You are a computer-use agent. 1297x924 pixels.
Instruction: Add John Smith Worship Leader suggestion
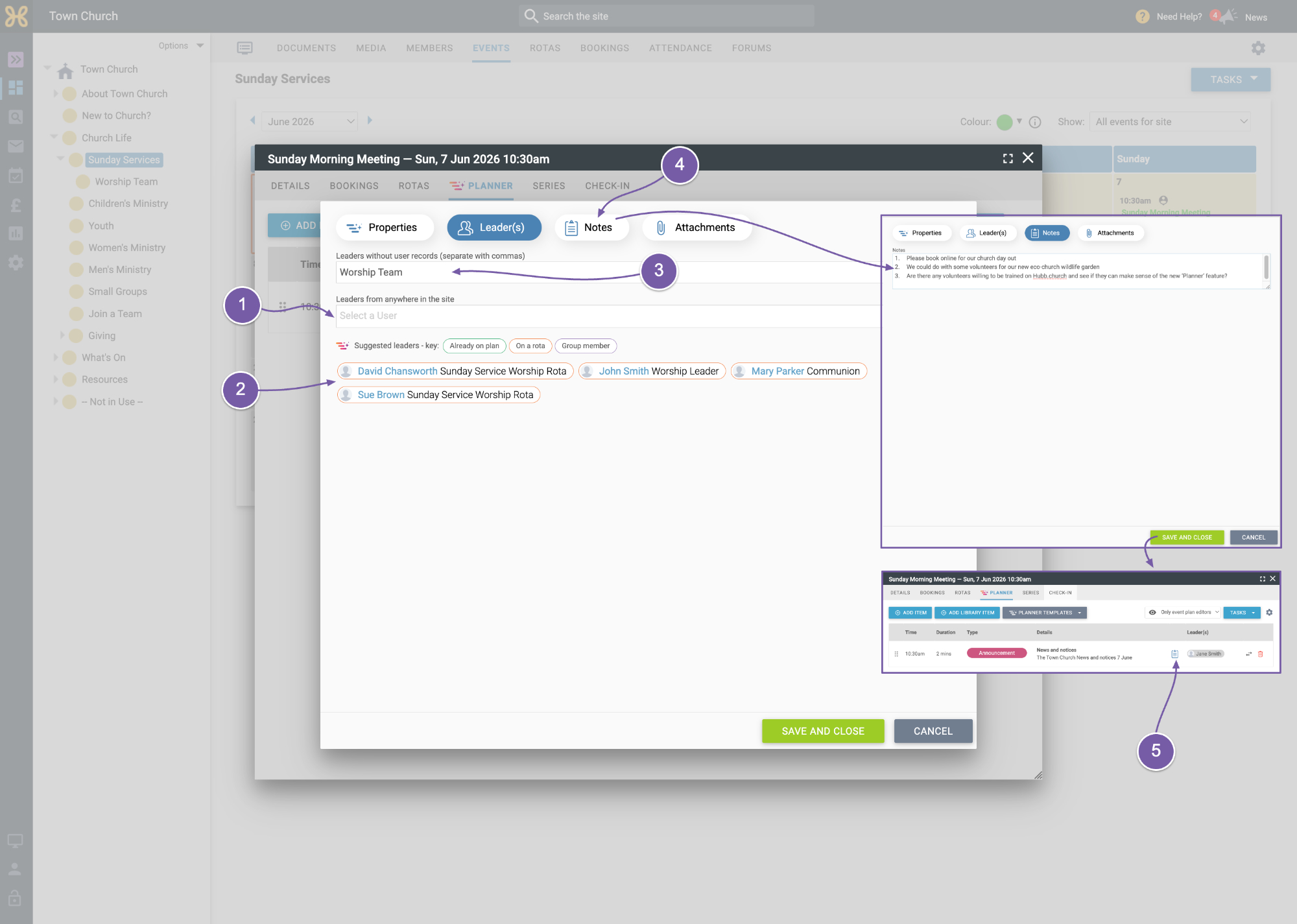coord(652,371)
